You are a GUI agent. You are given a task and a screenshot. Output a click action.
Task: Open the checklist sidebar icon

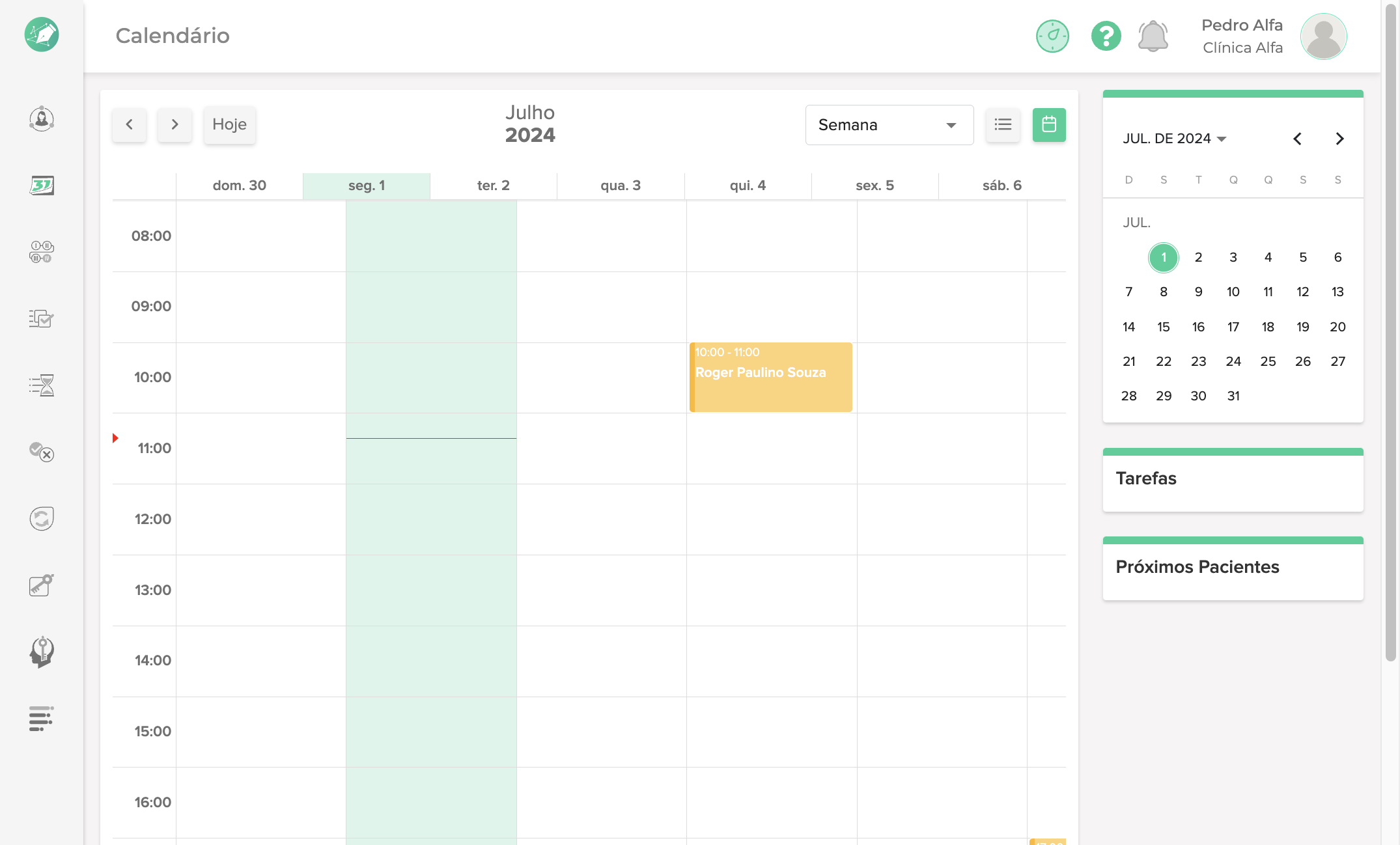click(42, 318)
